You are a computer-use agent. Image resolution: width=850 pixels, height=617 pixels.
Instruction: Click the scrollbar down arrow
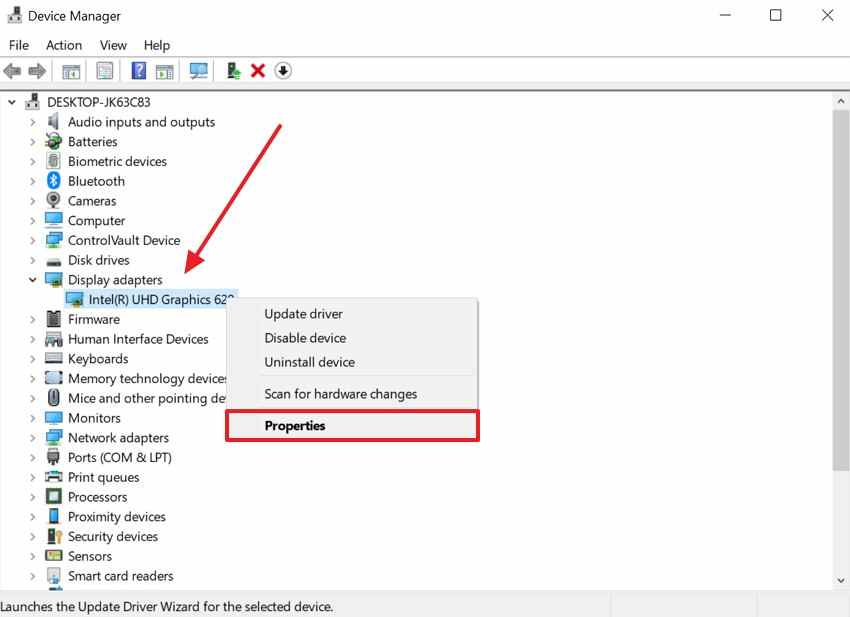click(x=841, y=580)
